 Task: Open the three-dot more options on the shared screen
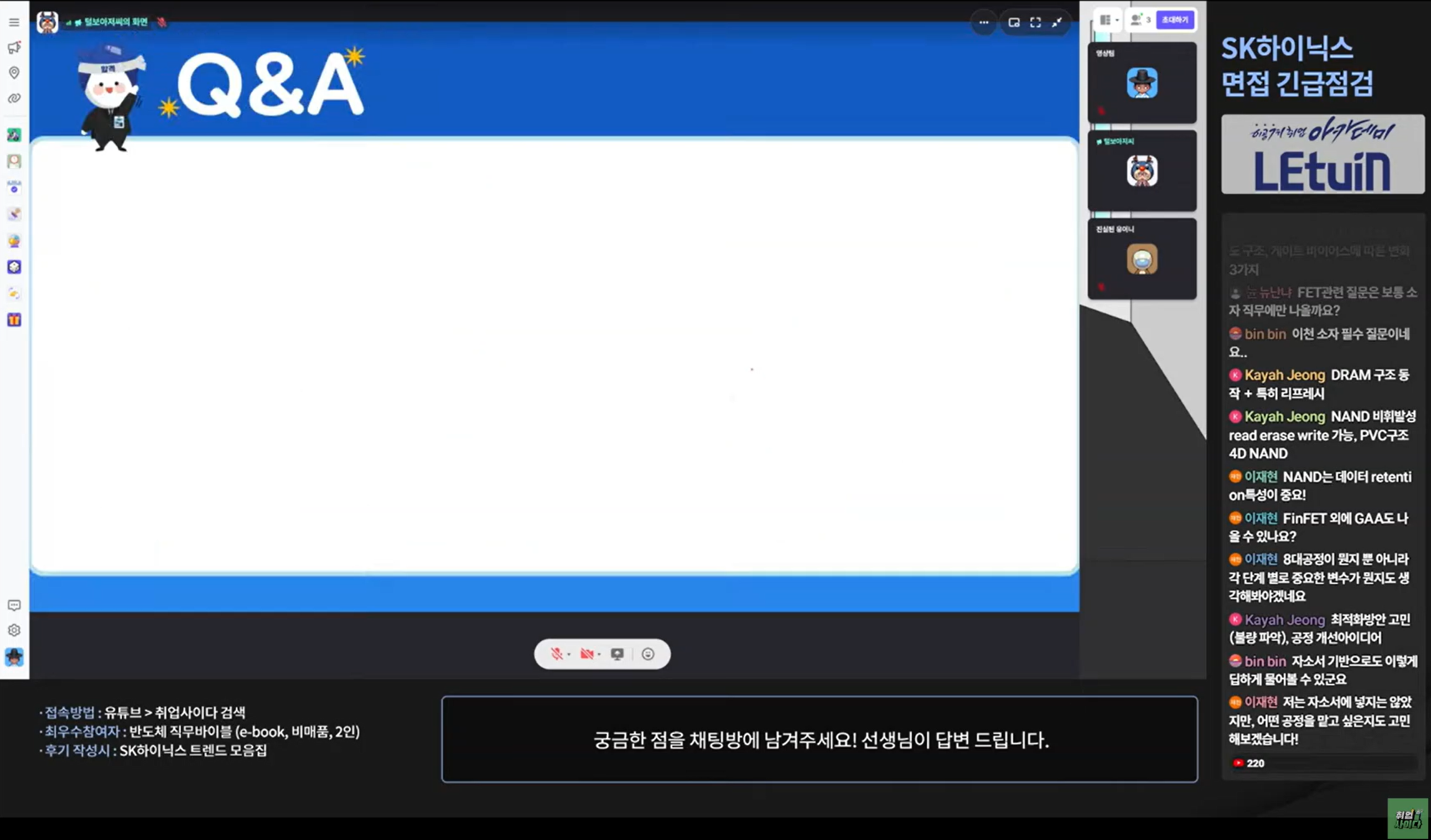[x=983, y=23]
